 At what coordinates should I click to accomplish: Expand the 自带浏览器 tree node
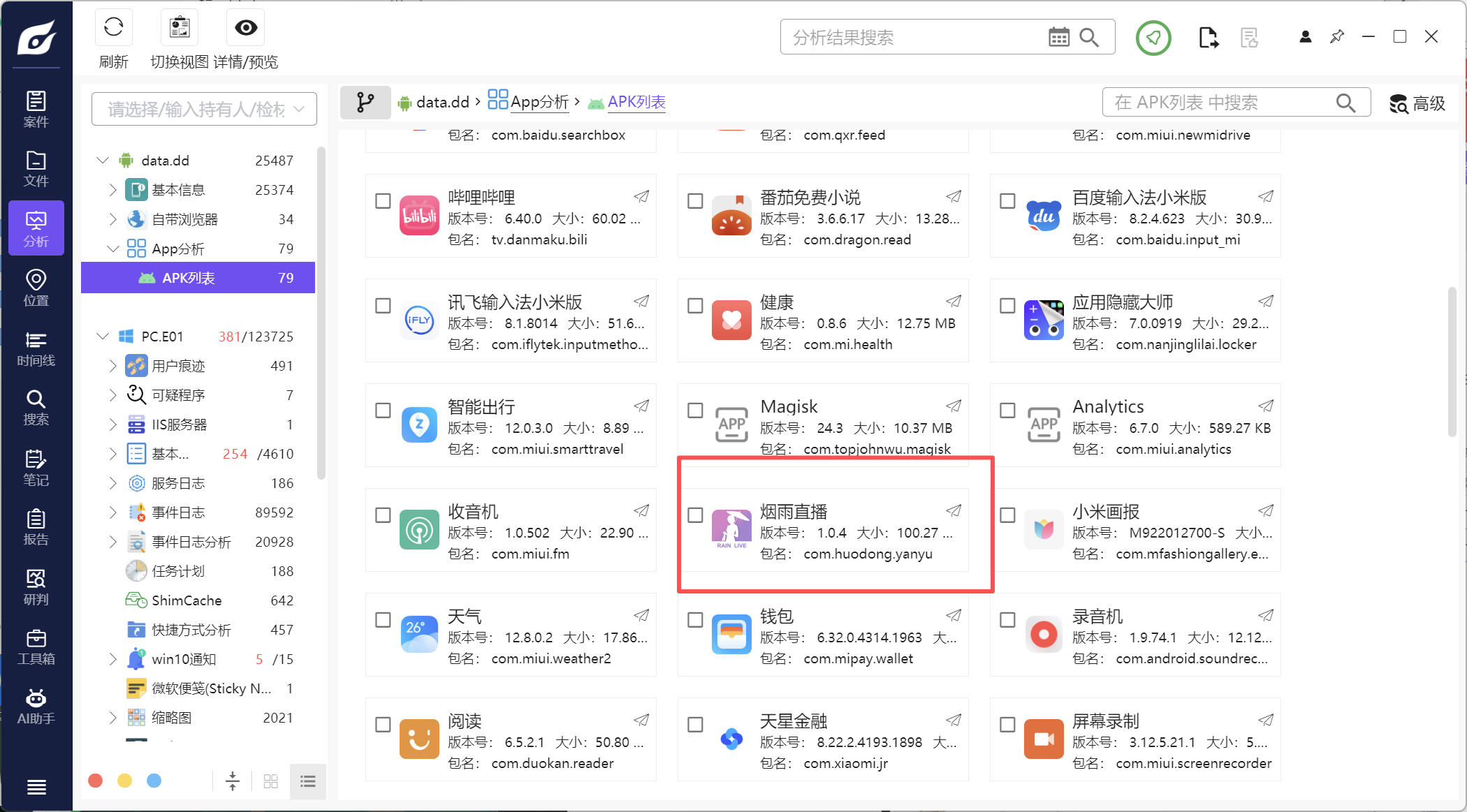(112, 219)
